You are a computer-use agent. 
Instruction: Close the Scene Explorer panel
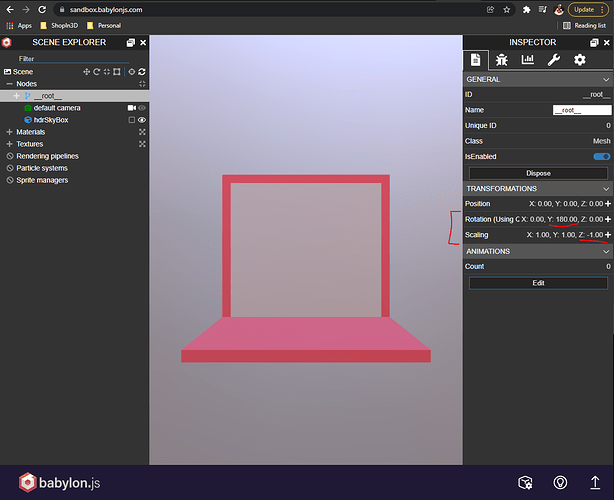point(143,43)
